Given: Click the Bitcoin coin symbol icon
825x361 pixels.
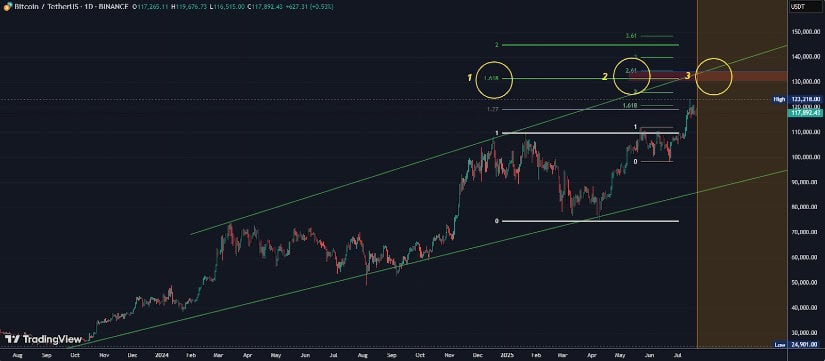Looking at the screenshot, I should tap(8, 6).
